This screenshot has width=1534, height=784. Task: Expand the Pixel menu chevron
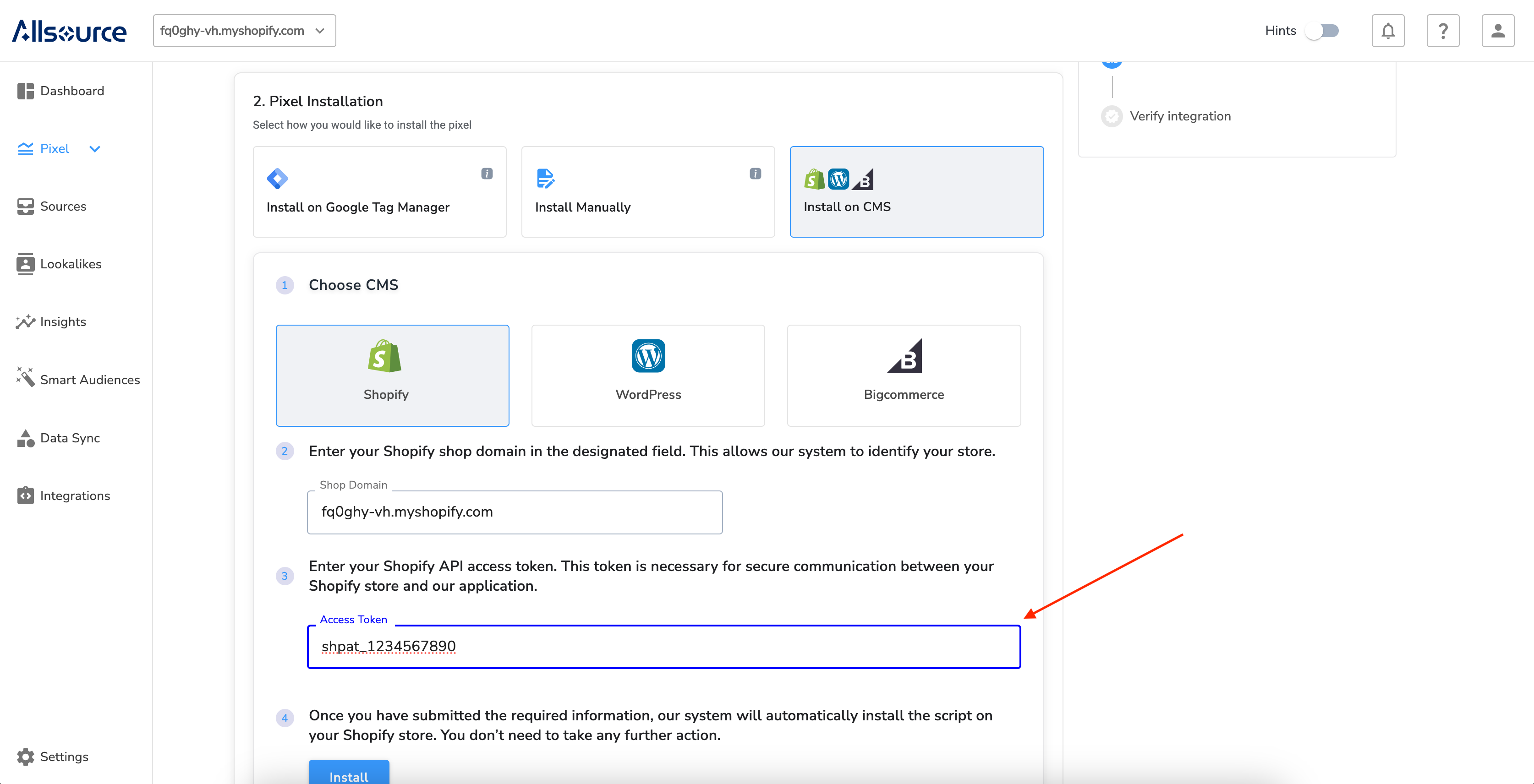coord(95,149)
